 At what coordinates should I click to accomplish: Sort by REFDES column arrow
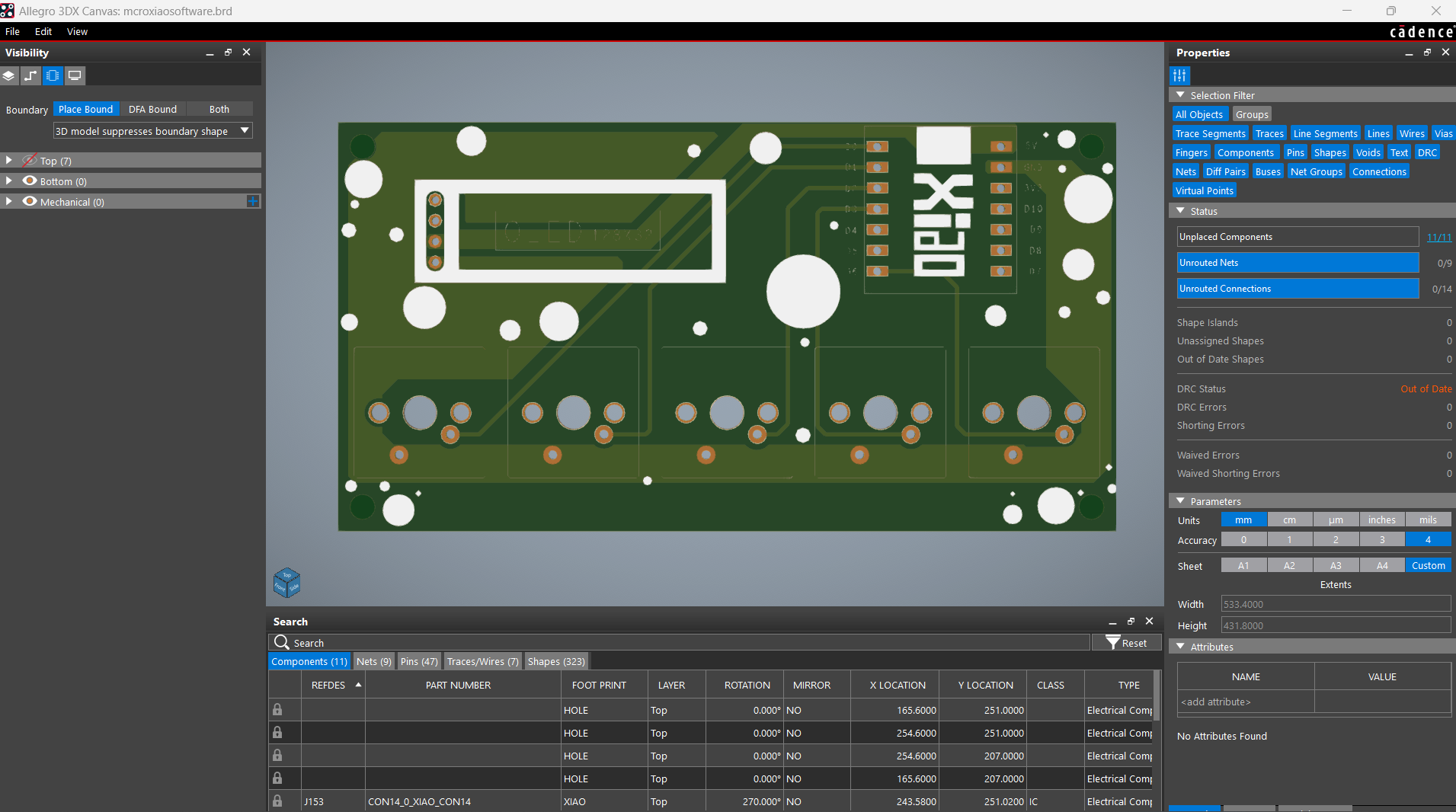(358, 685)
